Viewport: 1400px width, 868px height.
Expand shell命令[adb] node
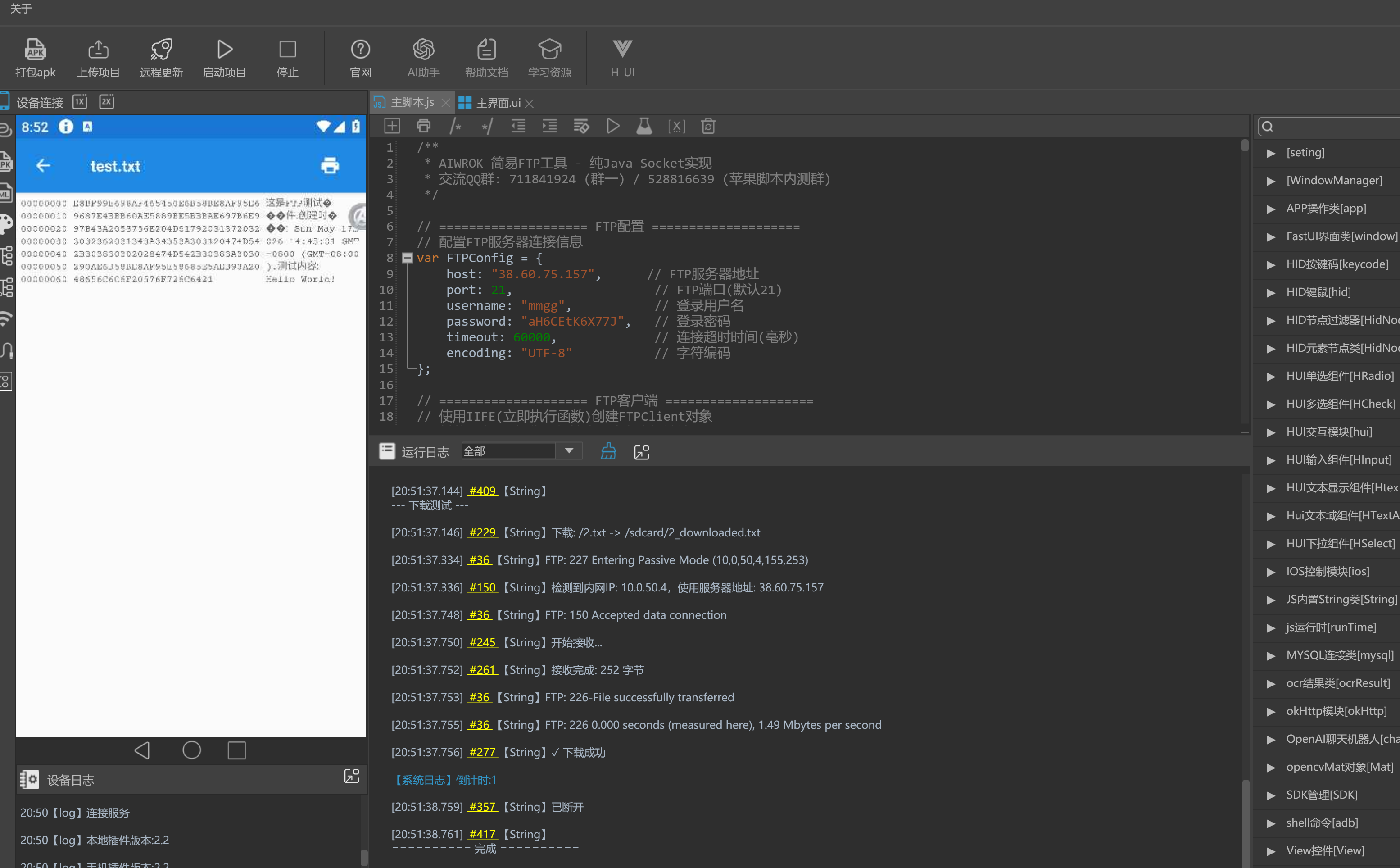tap(1271, 823)
